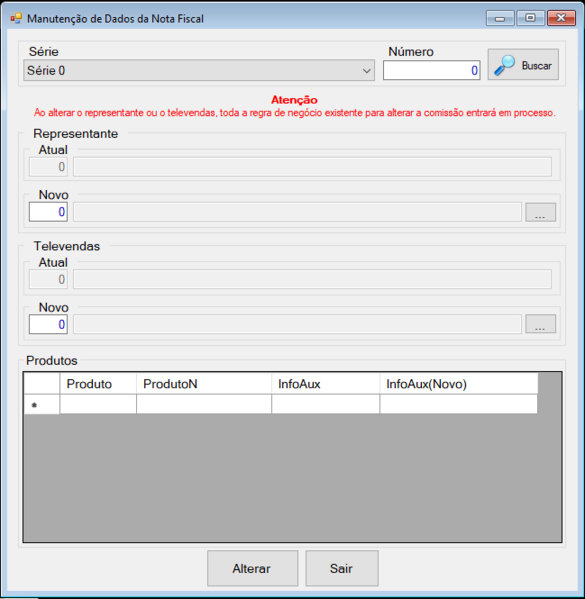Screen dimensions: 585x599
Task: Click the Alterar button
Action: 252,568
